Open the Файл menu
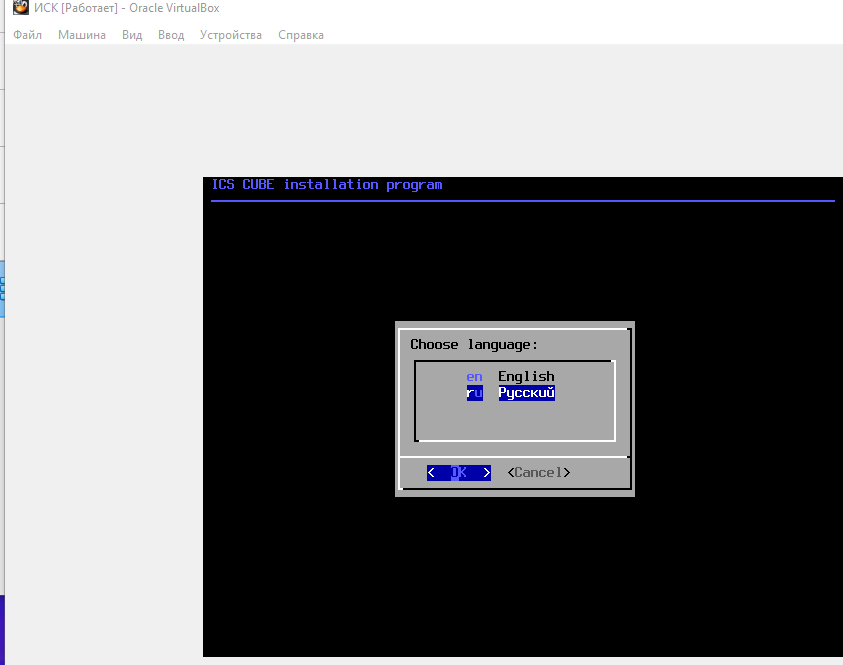The image size is (843, 665). (27, 35)
